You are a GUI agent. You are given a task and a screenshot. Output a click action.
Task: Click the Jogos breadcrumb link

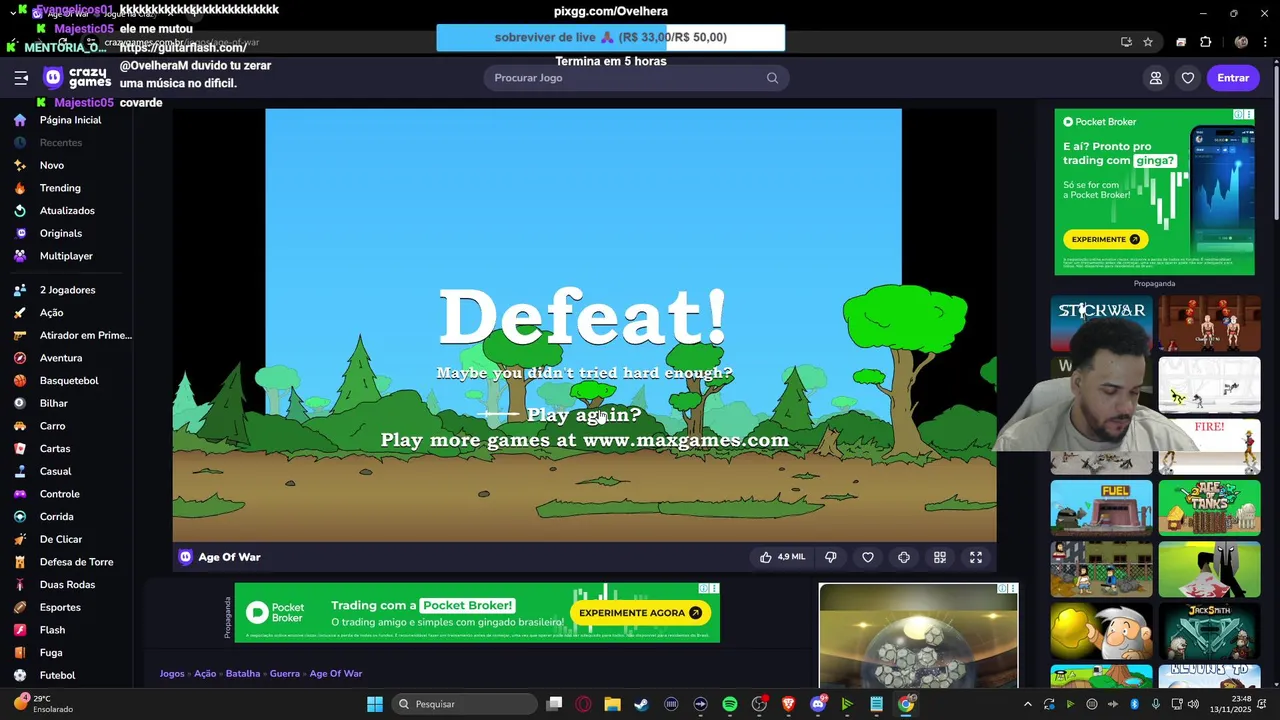pyautogui.click(x=172, y=674)
